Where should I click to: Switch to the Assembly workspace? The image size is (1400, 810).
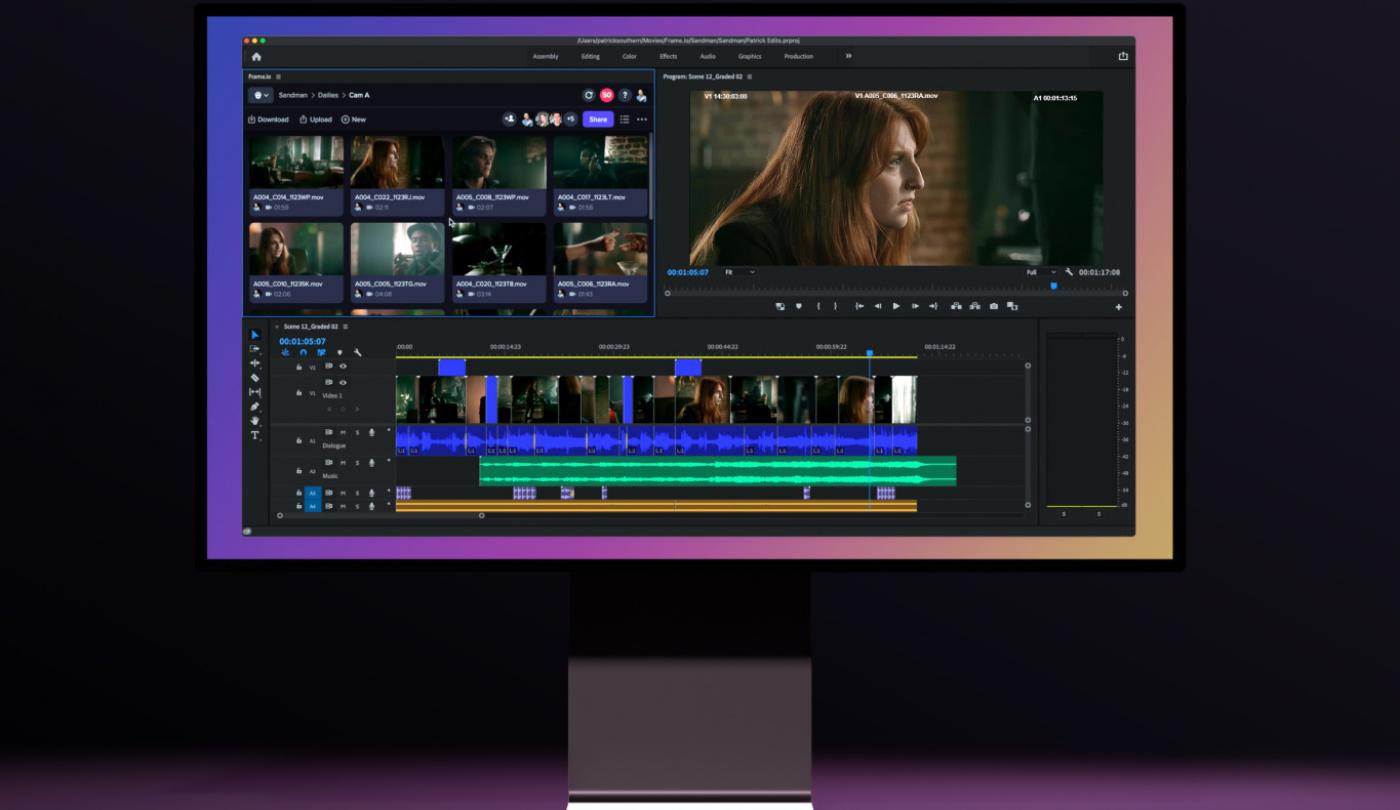point(546,57)
